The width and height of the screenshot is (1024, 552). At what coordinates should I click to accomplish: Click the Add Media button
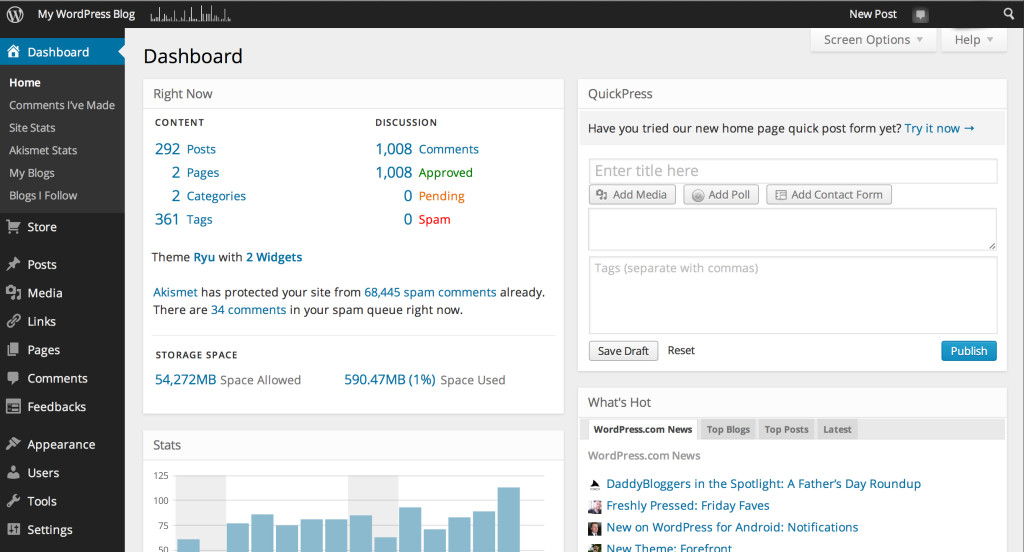click(632, 195)
